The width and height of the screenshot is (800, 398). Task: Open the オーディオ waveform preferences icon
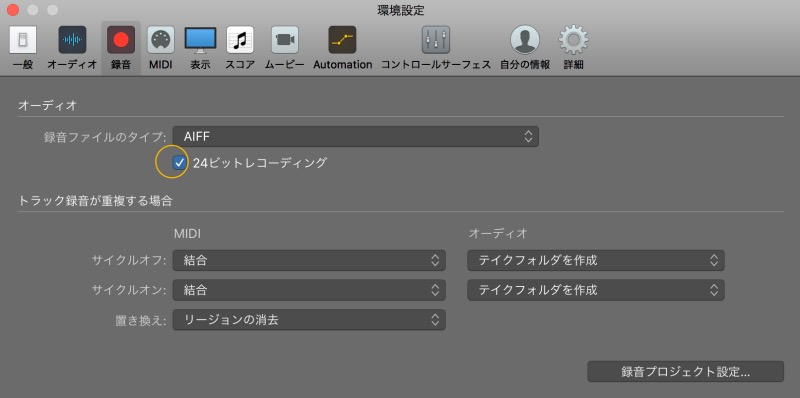tap(72, 40)
